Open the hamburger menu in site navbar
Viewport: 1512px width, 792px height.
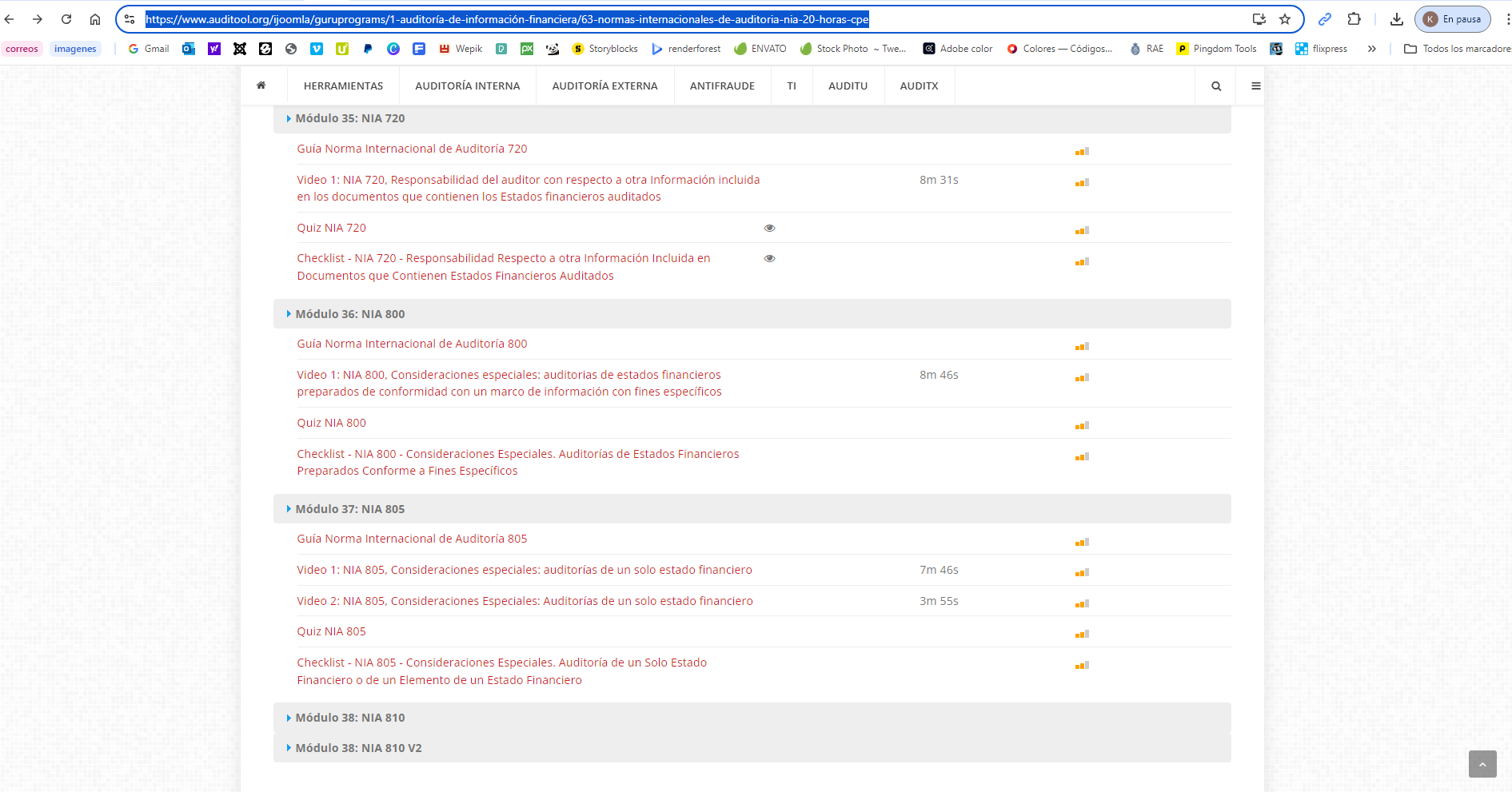pos(1255,86)
